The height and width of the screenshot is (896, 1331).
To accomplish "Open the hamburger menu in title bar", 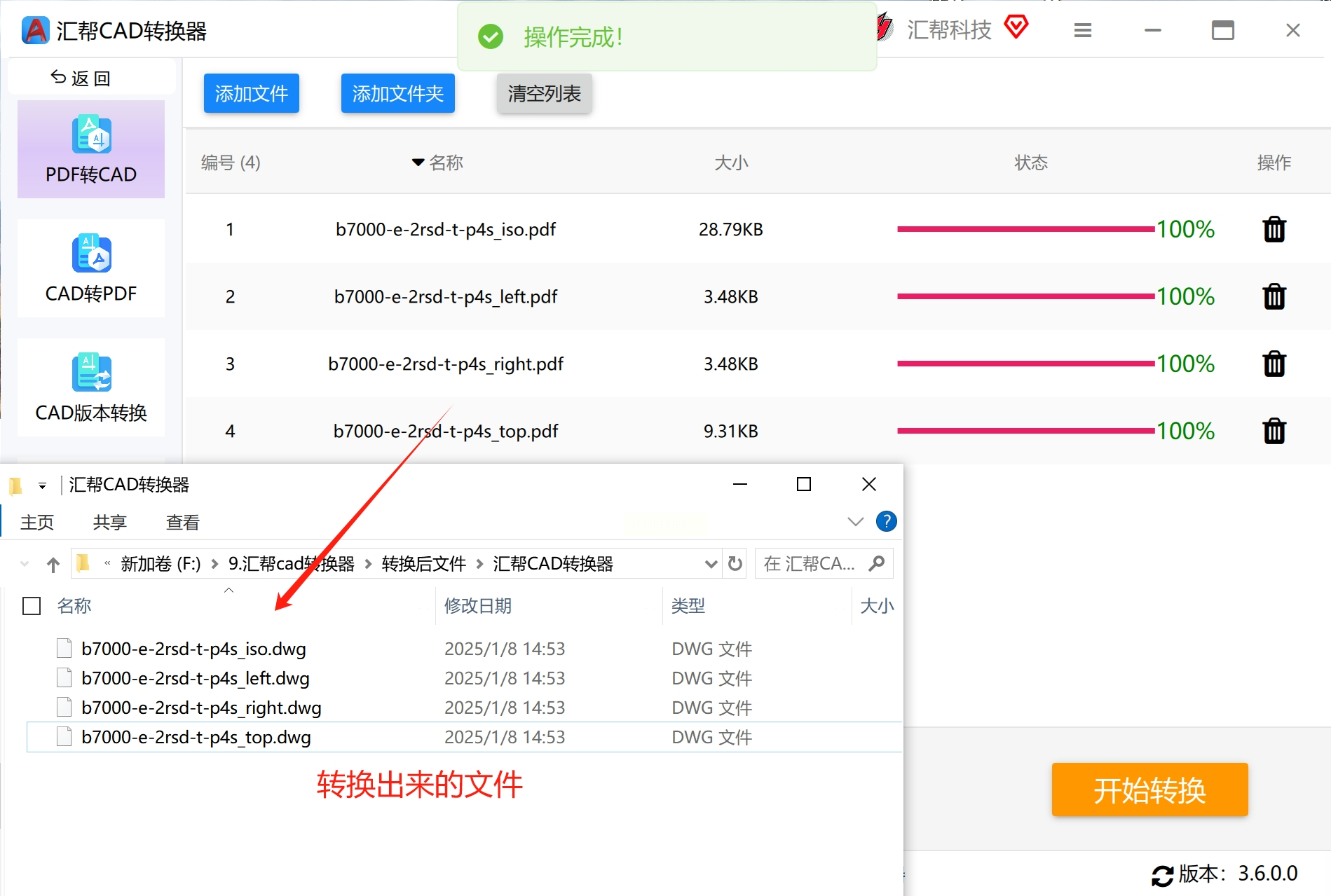I will [x=1083, y=30].
